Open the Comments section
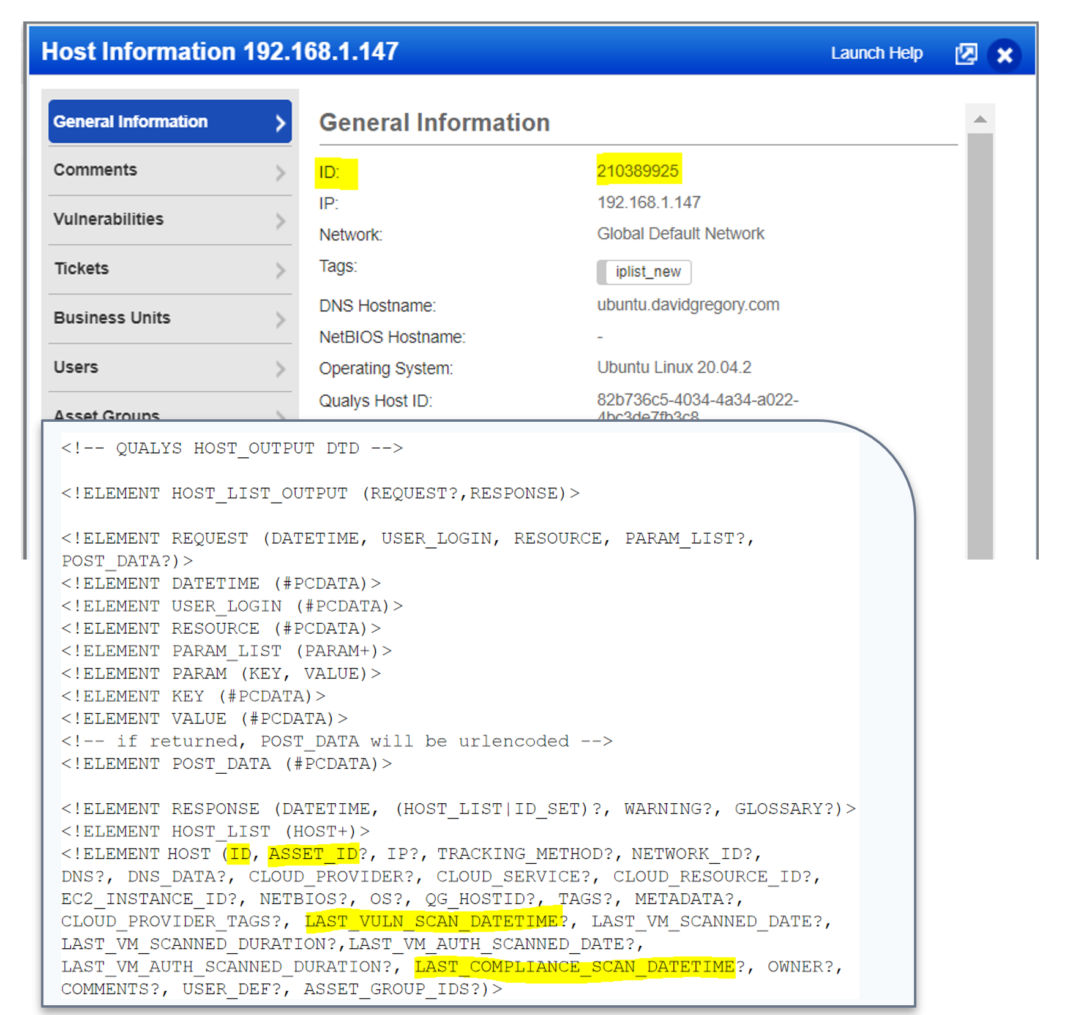The image size is (1070, 1015). (170, 171)
